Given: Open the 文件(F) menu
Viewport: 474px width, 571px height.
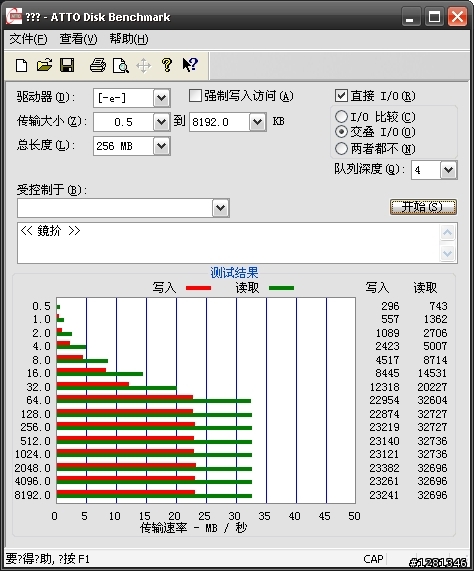Looking at the screenshot, I should [x=28, y=39].
